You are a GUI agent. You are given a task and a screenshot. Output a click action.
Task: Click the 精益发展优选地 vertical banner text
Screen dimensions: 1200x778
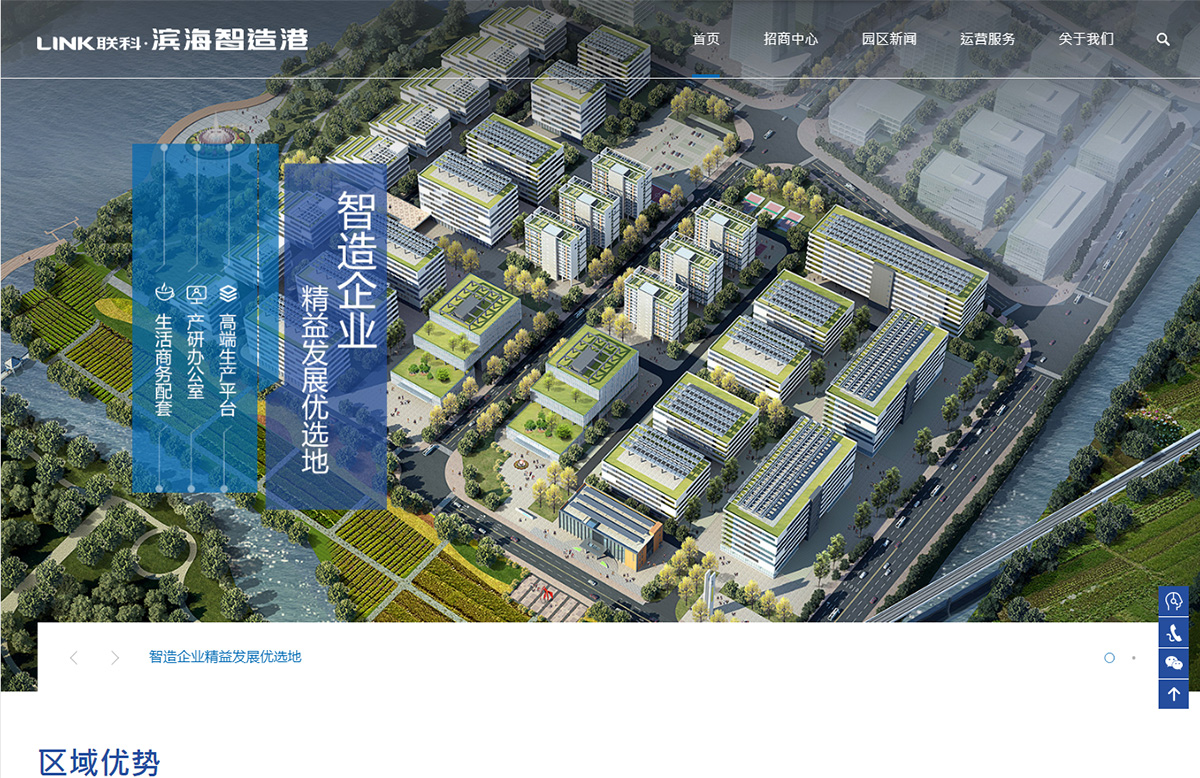316,380
